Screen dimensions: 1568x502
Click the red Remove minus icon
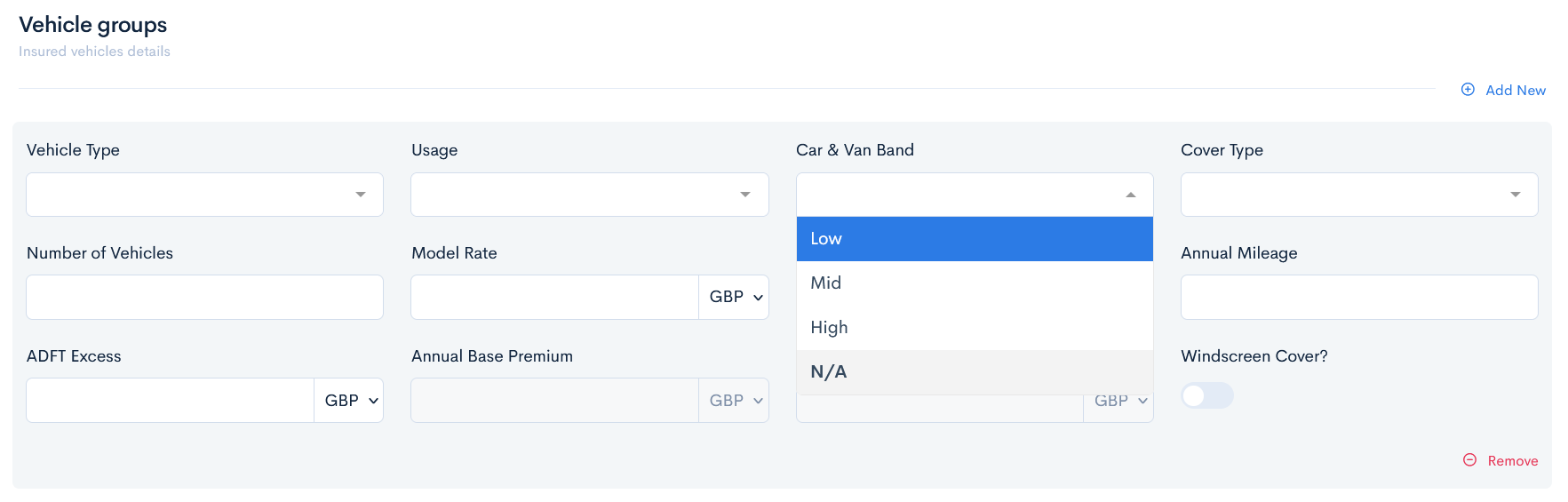1469,460
